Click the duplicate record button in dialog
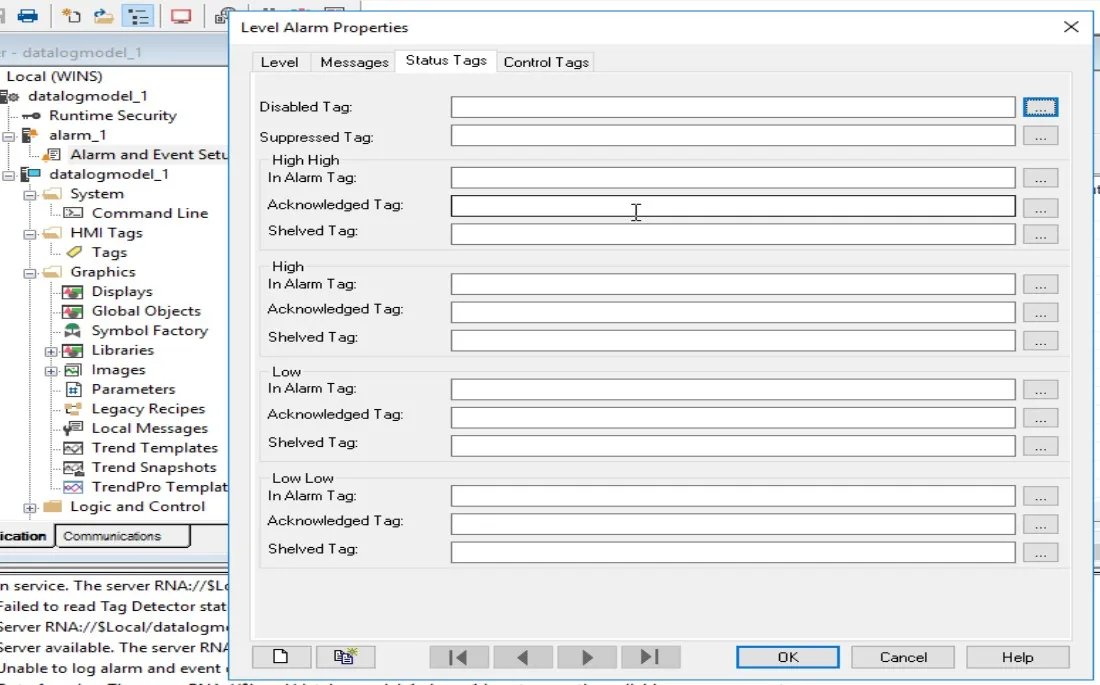The height and width of the screenshot is (685, 1100). pyautogui.click(x=345, y=657)
